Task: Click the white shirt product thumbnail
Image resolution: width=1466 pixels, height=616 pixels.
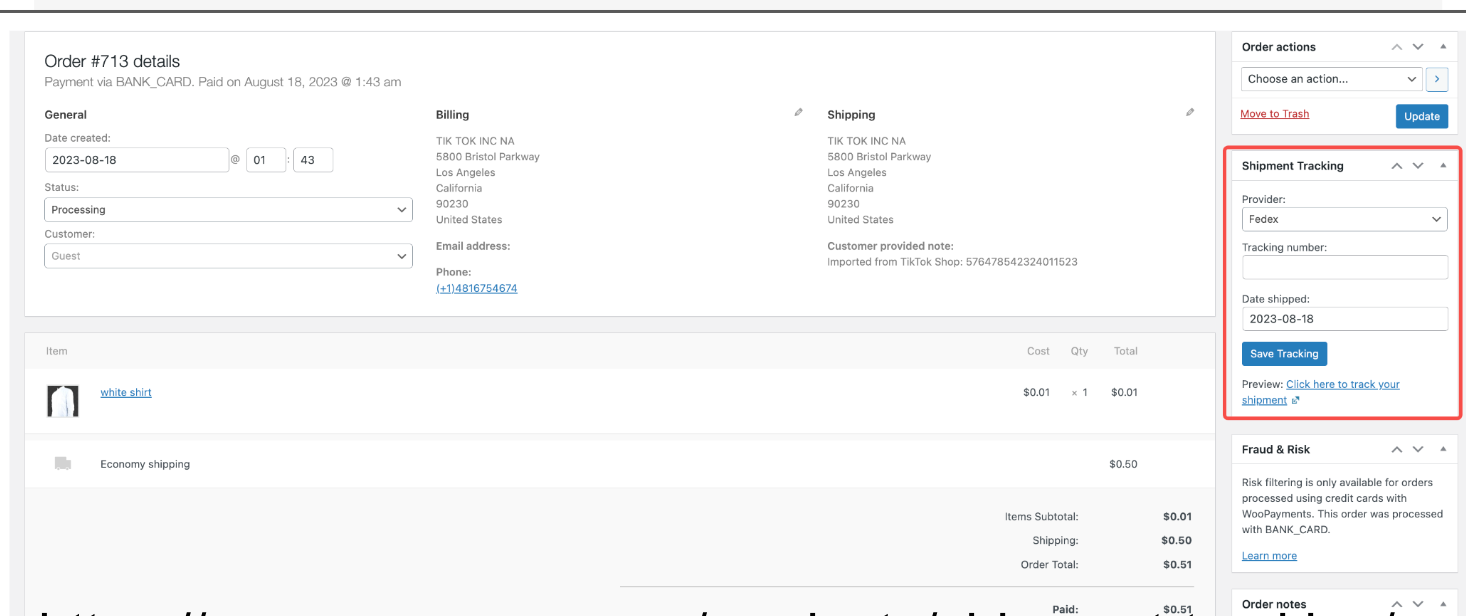Action: tap(63, 401)
